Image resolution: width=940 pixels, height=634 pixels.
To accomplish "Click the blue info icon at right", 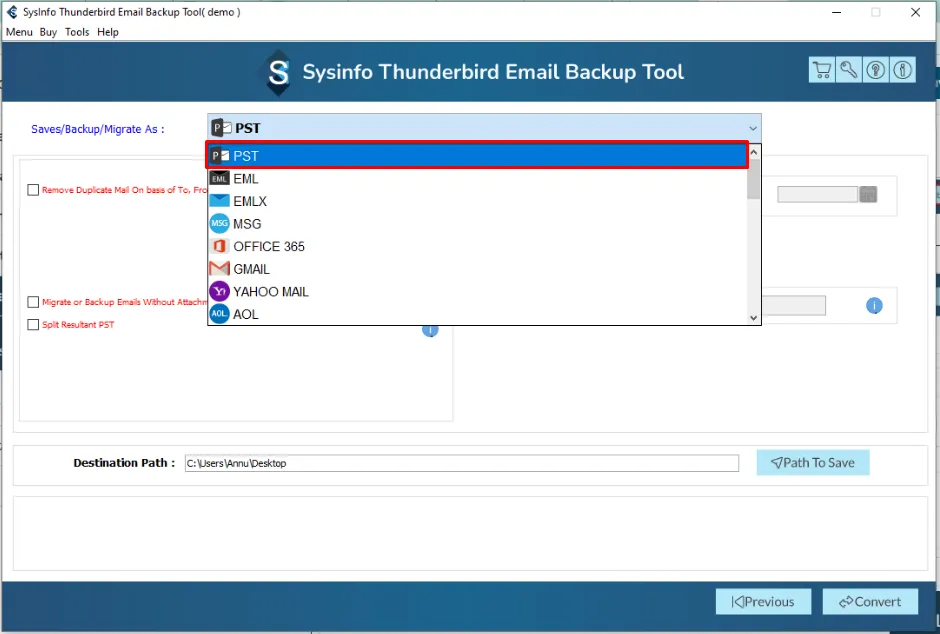I will (874, 306).
